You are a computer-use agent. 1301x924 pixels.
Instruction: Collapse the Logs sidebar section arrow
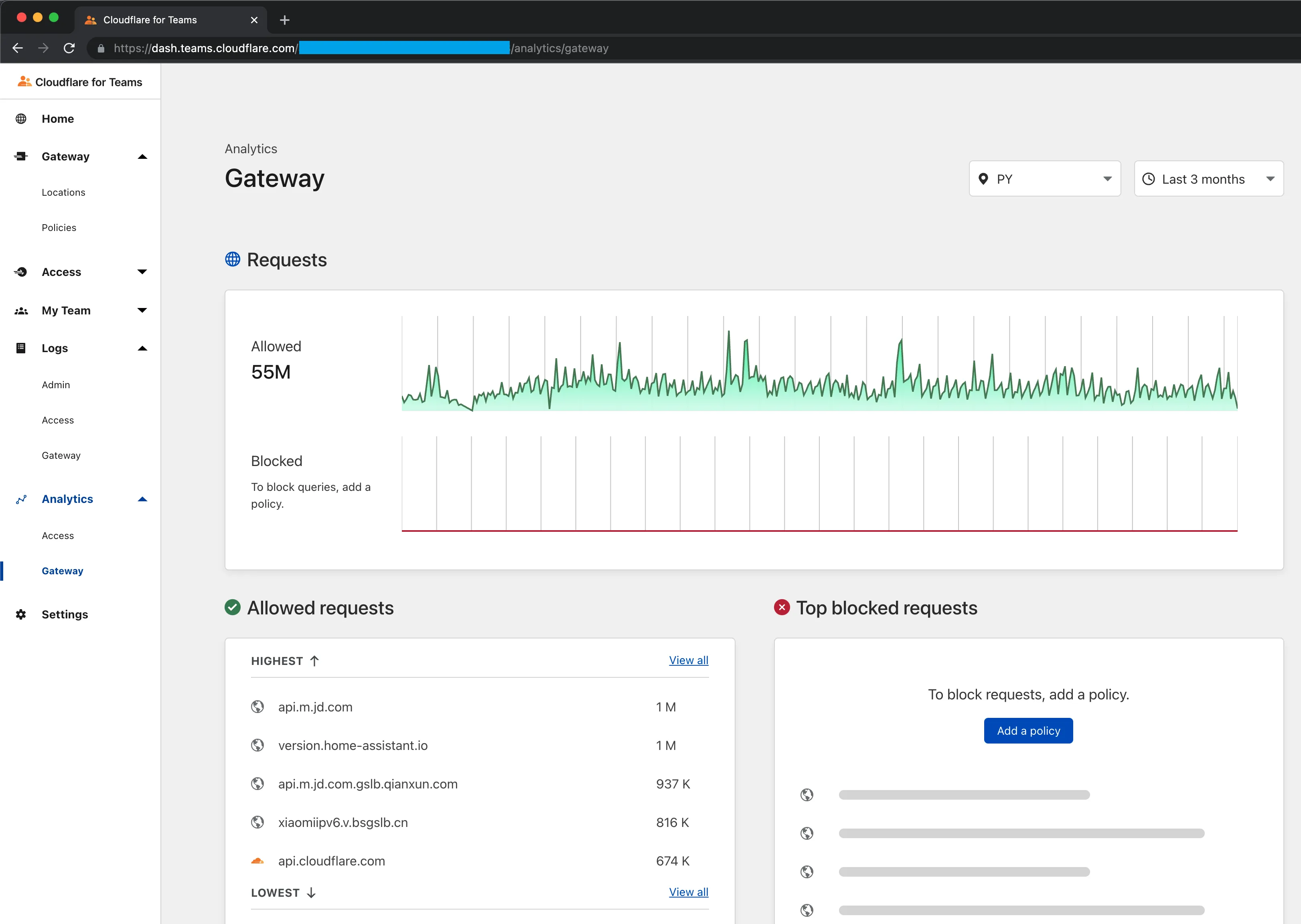142,348
